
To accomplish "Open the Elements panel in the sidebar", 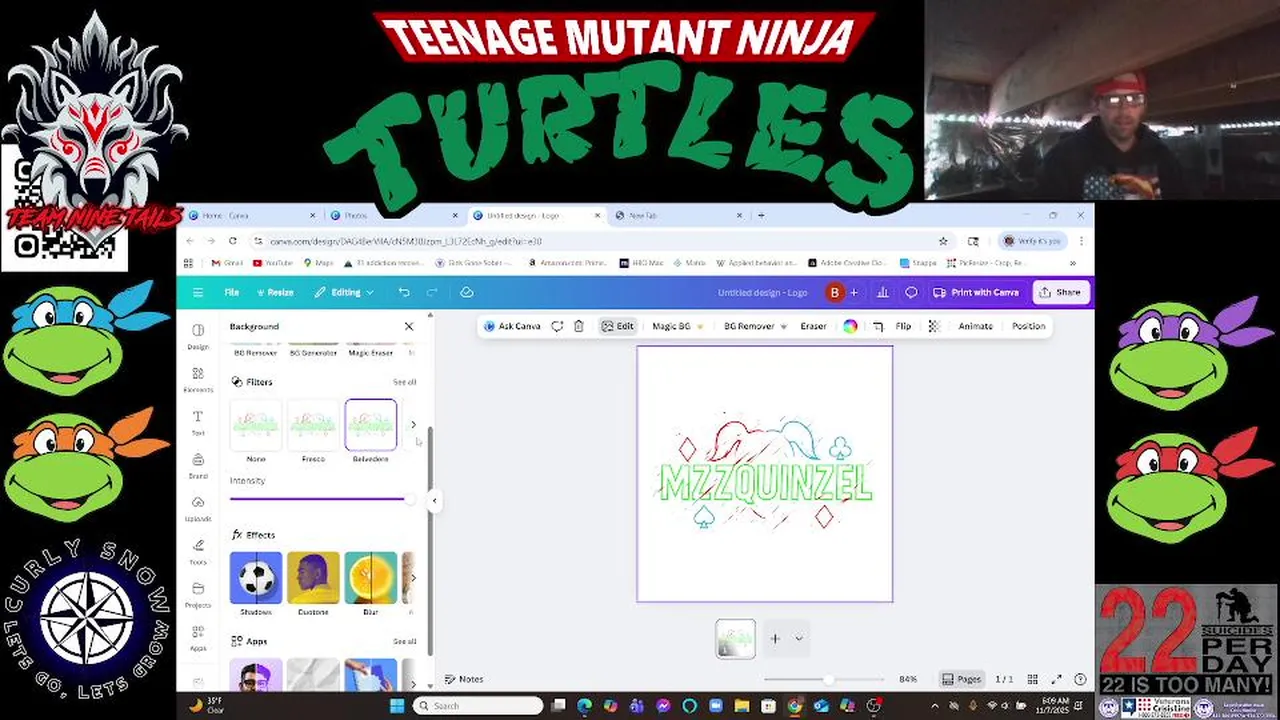I will coord(198,379).
